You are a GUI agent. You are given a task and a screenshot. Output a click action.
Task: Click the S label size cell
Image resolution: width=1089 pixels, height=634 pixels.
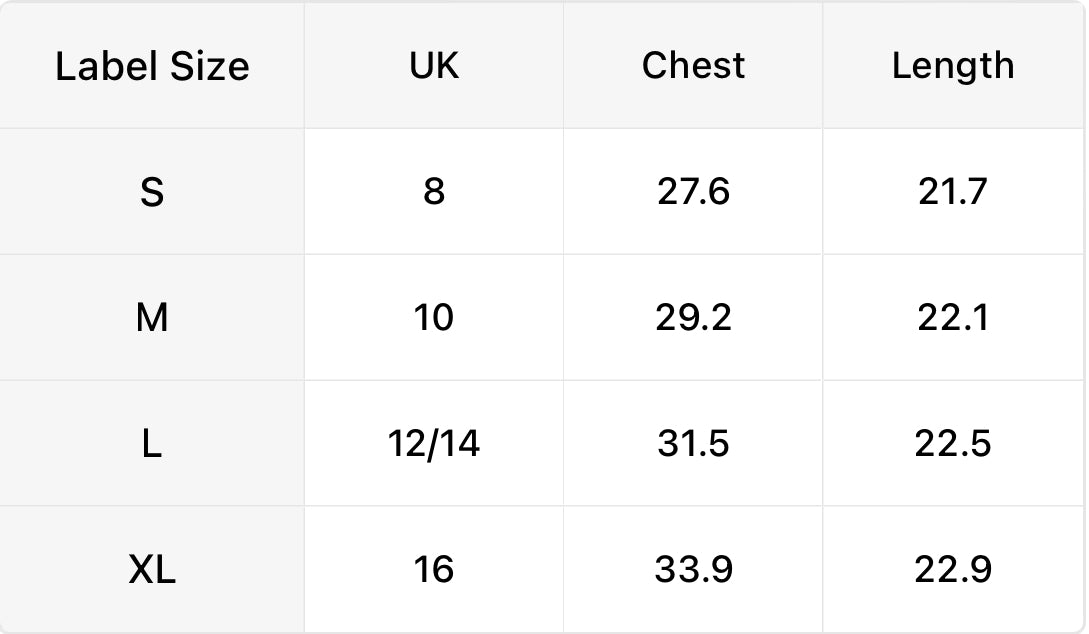click(152, 192)
